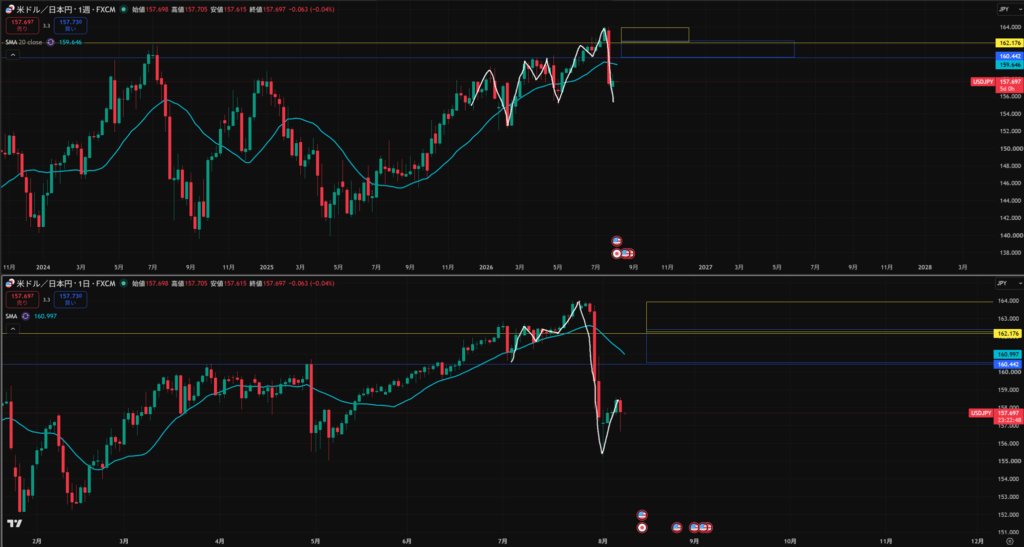
Task: Click 156.000 on the daily price scale
Action: (1010, 443)
